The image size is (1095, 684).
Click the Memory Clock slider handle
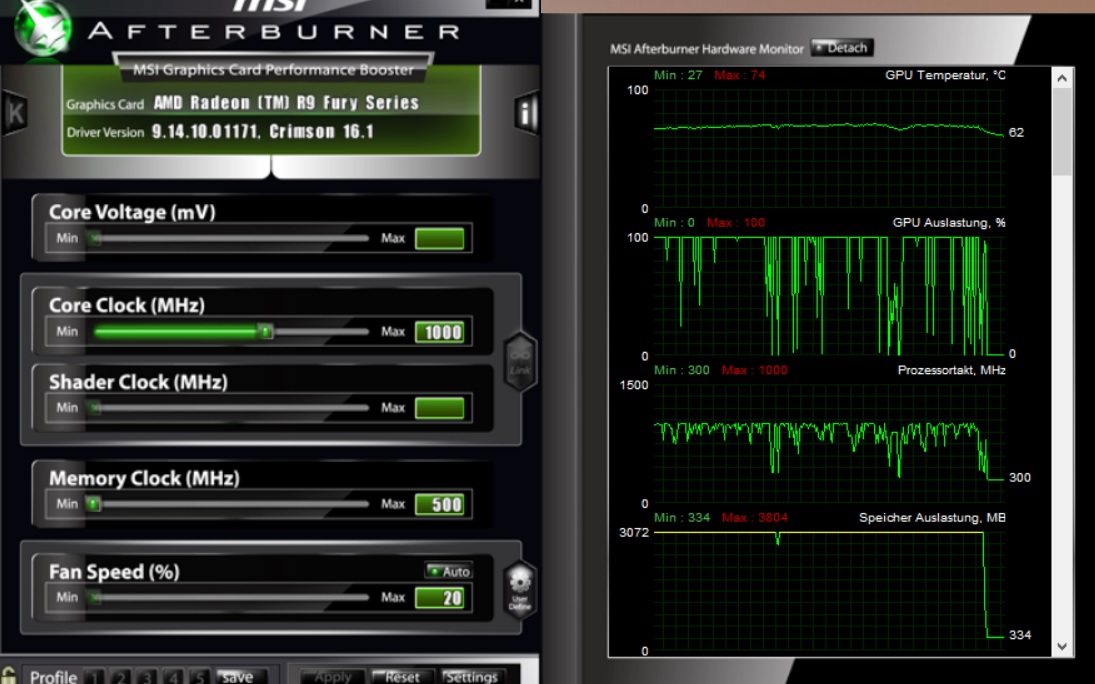pyautogui.click(x=94, y=504)
